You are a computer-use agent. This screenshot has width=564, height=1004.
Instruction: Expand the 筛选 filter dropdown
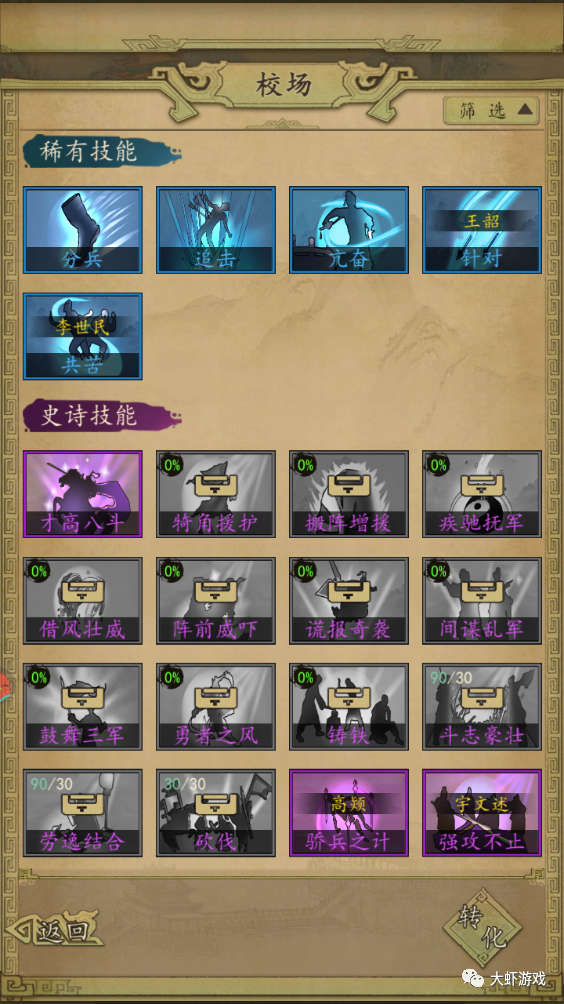pyautogui.click(x=491, y=110)
